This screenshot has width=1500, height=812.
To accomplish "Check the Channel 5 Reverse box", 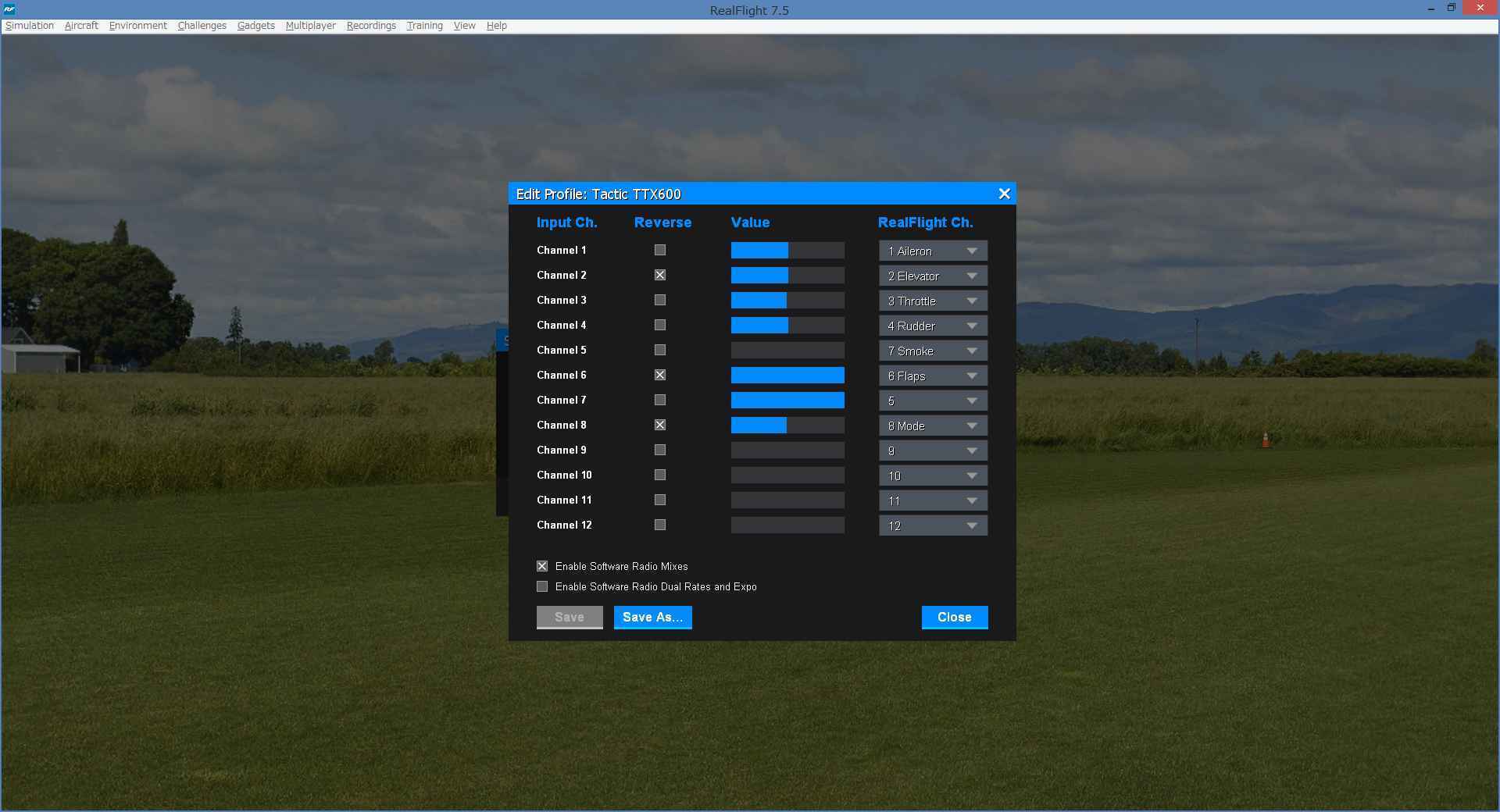I will coord(660,350).
